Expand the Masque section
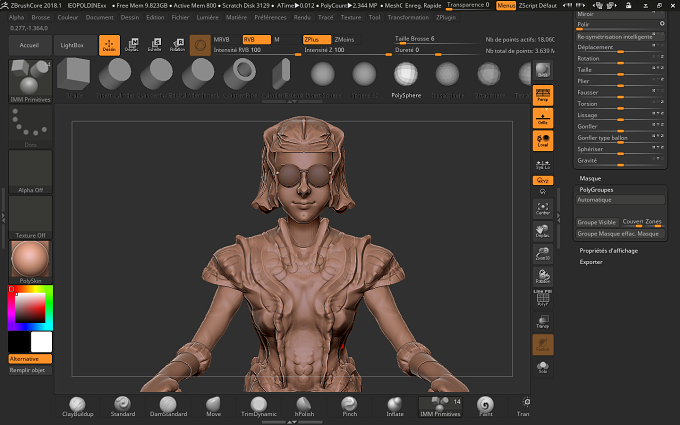 point(590,178)
